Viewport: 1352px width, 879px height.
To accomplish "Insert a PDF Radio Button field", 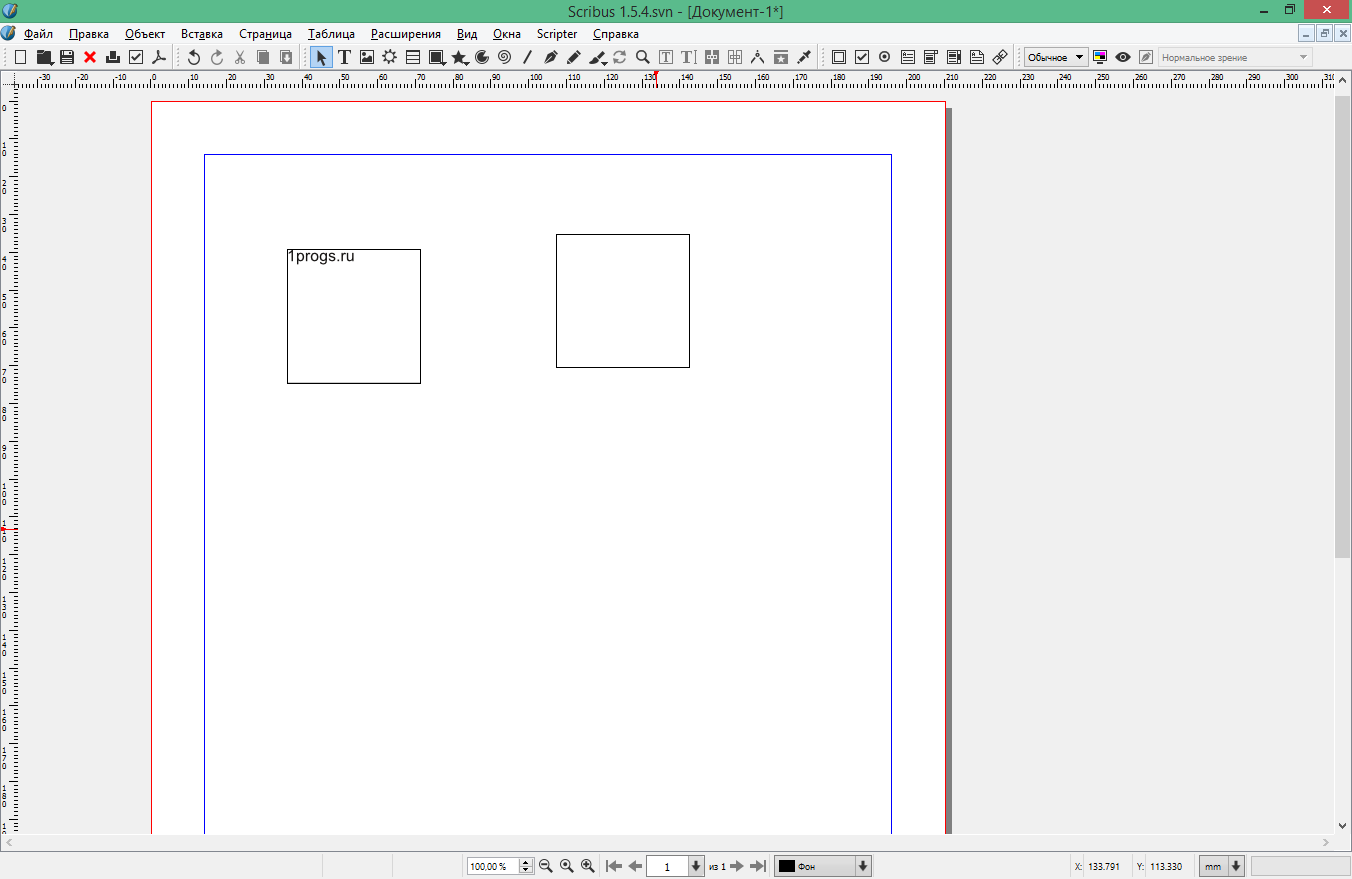I will coord(884,57).
